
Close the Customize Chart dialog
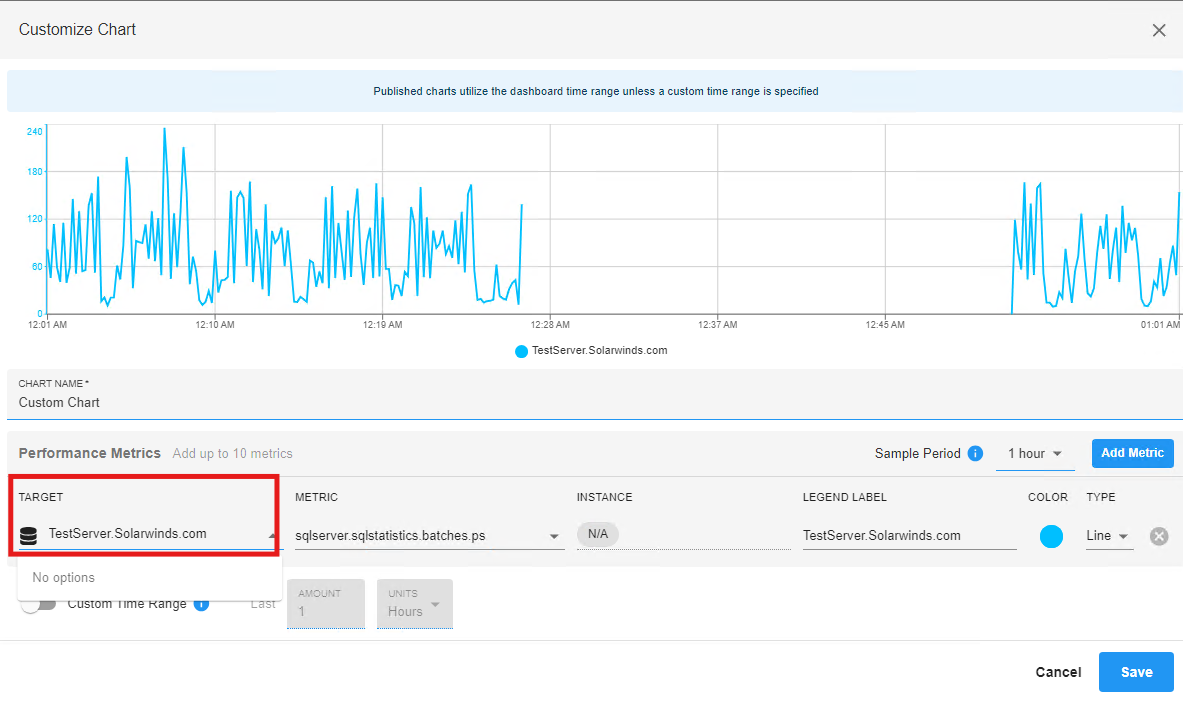1159,30
